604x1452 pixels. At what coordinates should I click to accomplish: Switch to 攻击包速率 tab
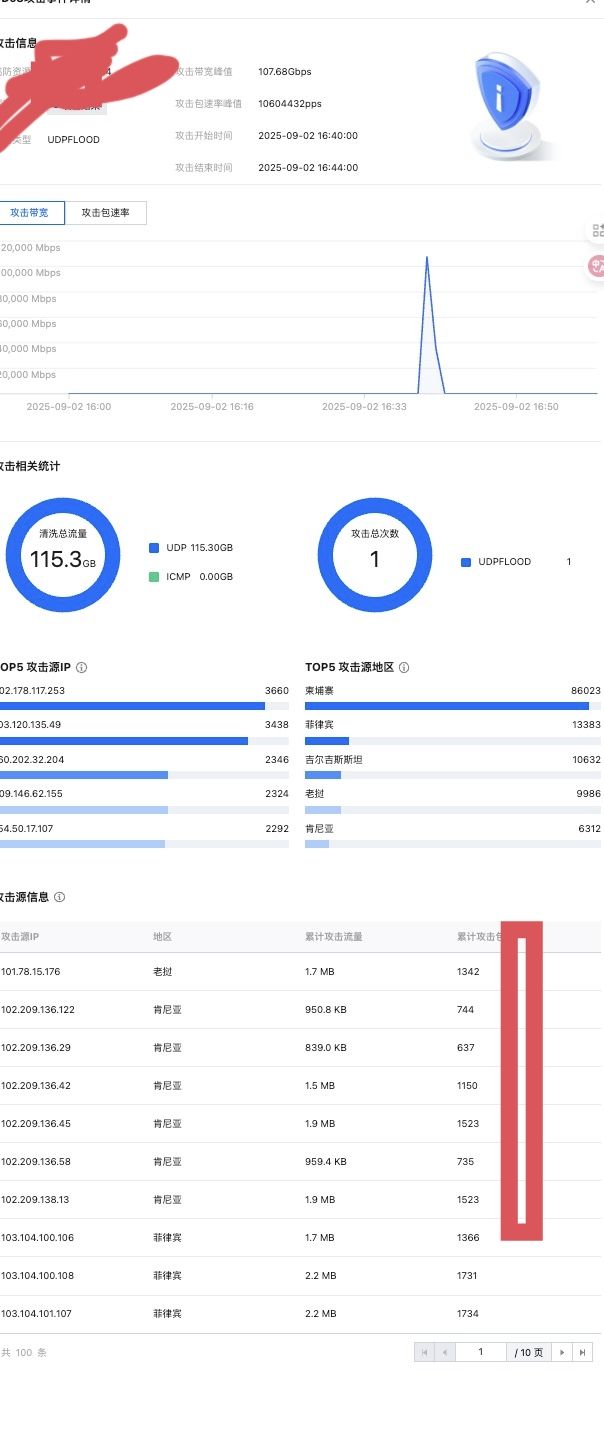click(105, 213)
